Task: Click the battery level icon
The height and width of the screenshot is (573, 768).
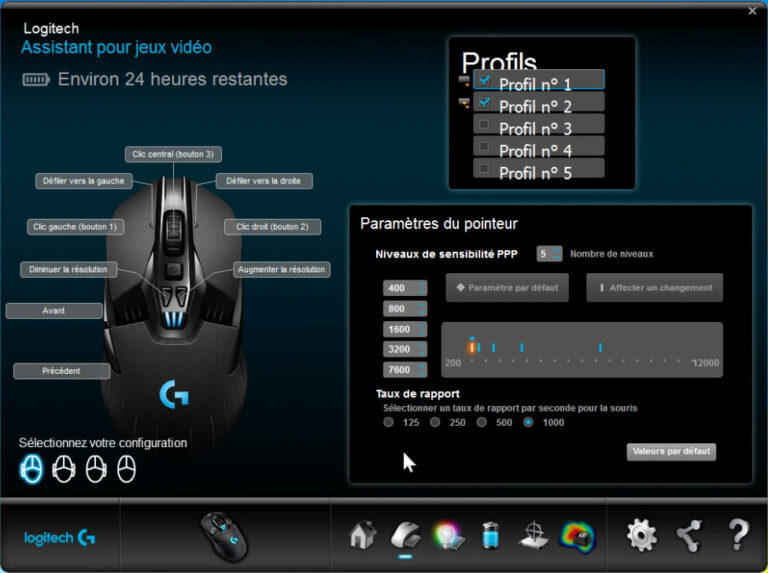Action: [x=36, y=79]
